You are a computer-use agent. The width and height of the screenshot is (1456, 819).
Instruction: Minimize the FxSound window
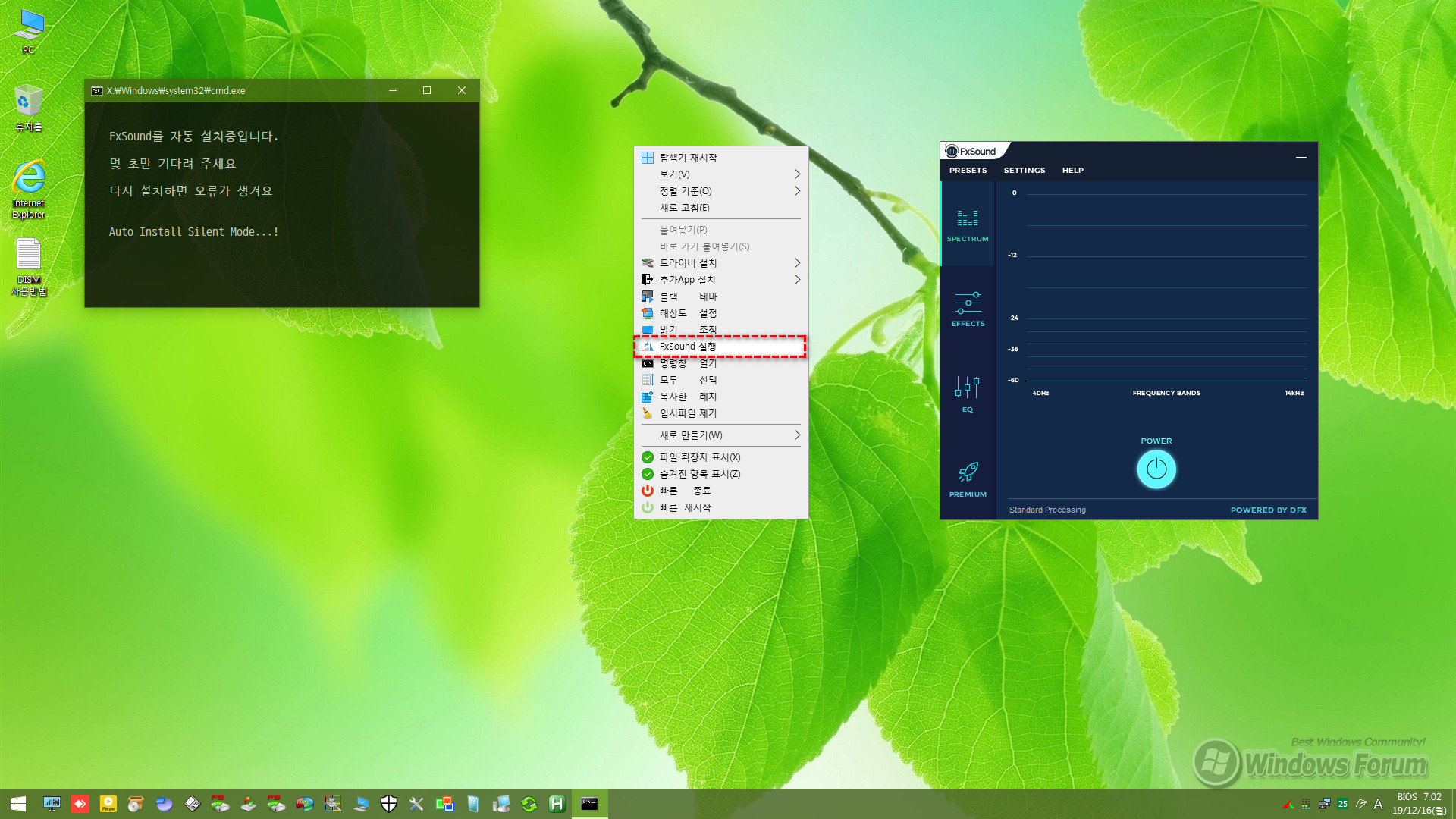click(1301, 157)
